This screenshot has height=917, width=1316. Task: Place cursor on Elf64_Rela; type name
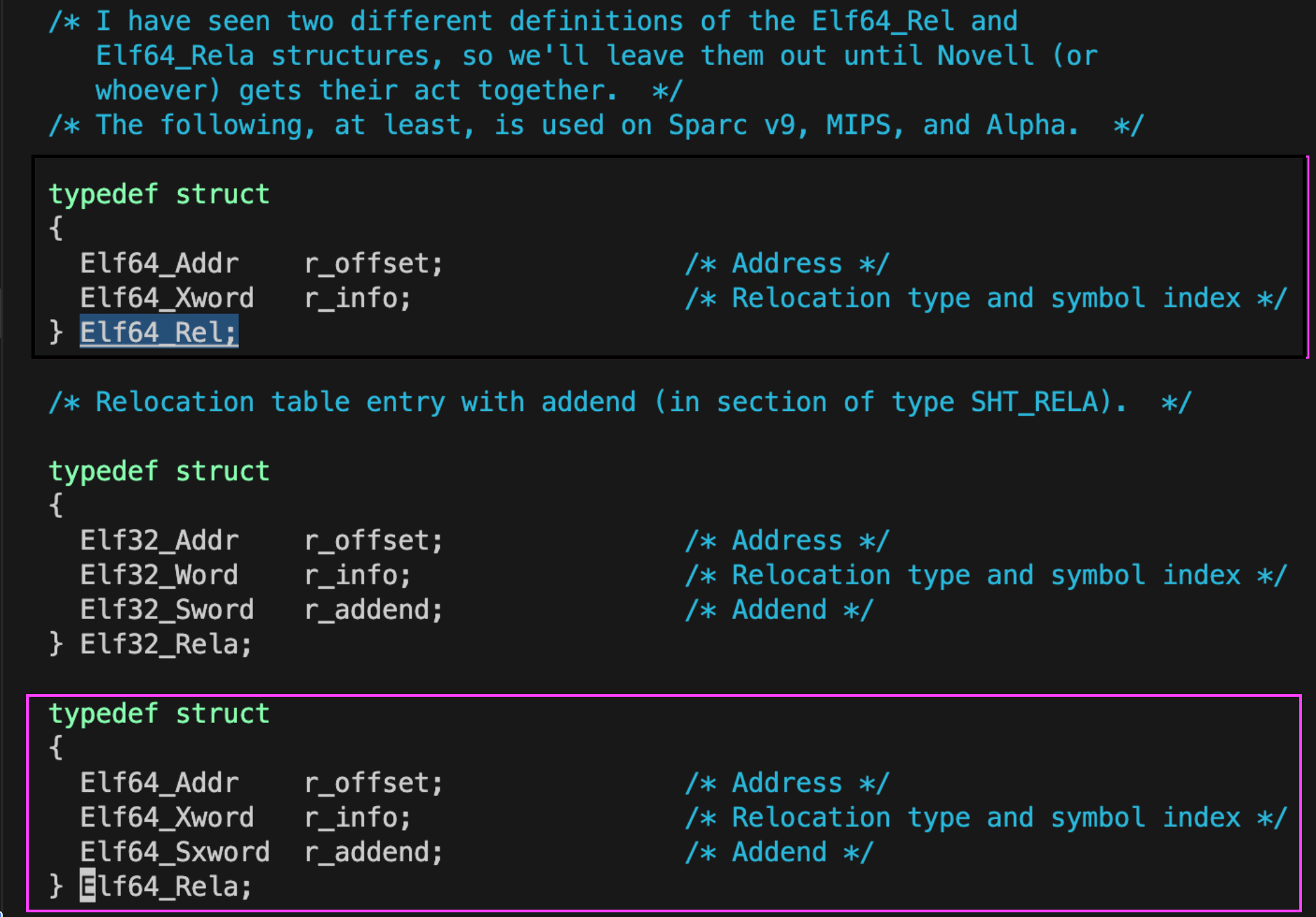165,886
